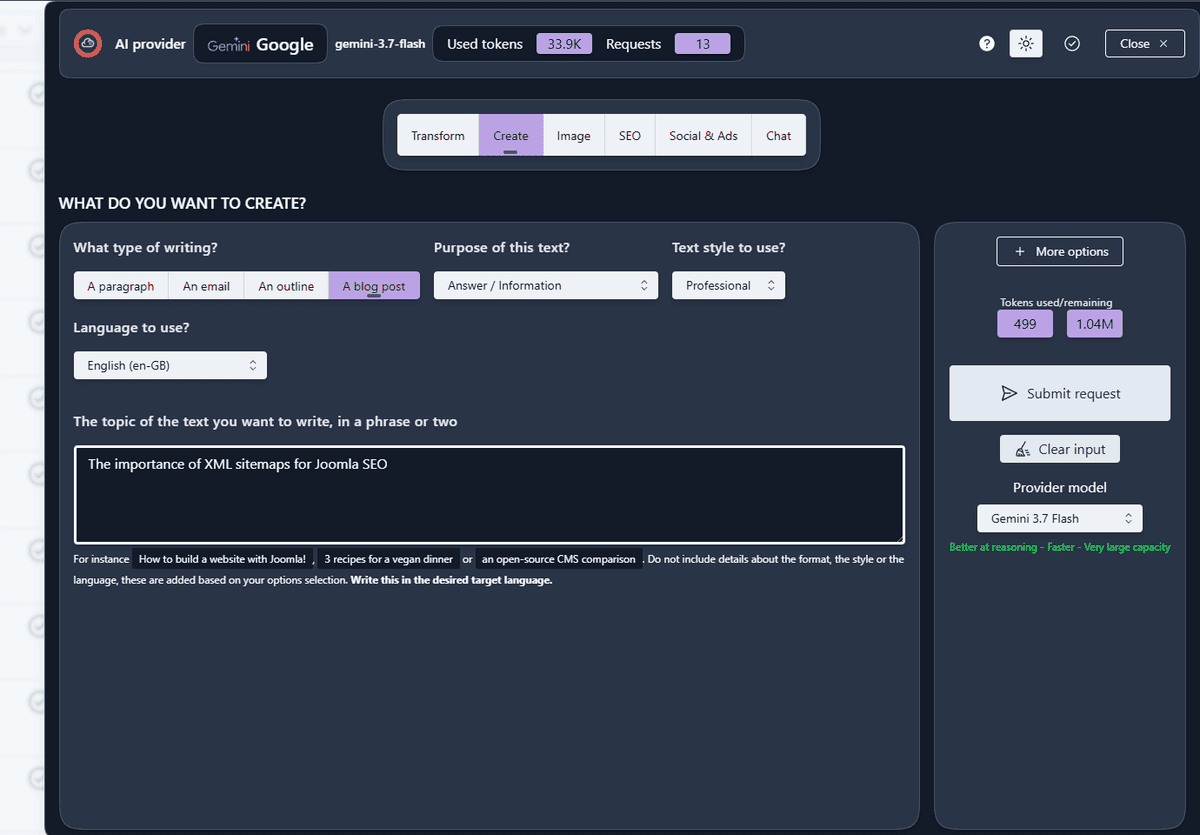1200x835 pixels.
Task: Click into the topic text area
Action: pyautogui.click(x=489, y=495)
